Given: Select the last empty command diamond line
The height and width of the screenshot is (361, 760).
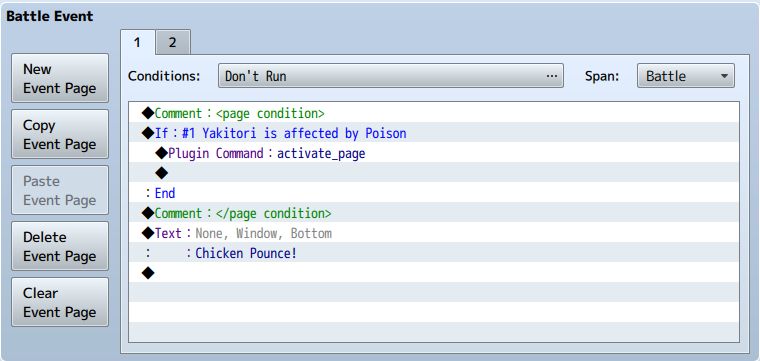Looking at the screenshot, I should click(x=434, y=273).
